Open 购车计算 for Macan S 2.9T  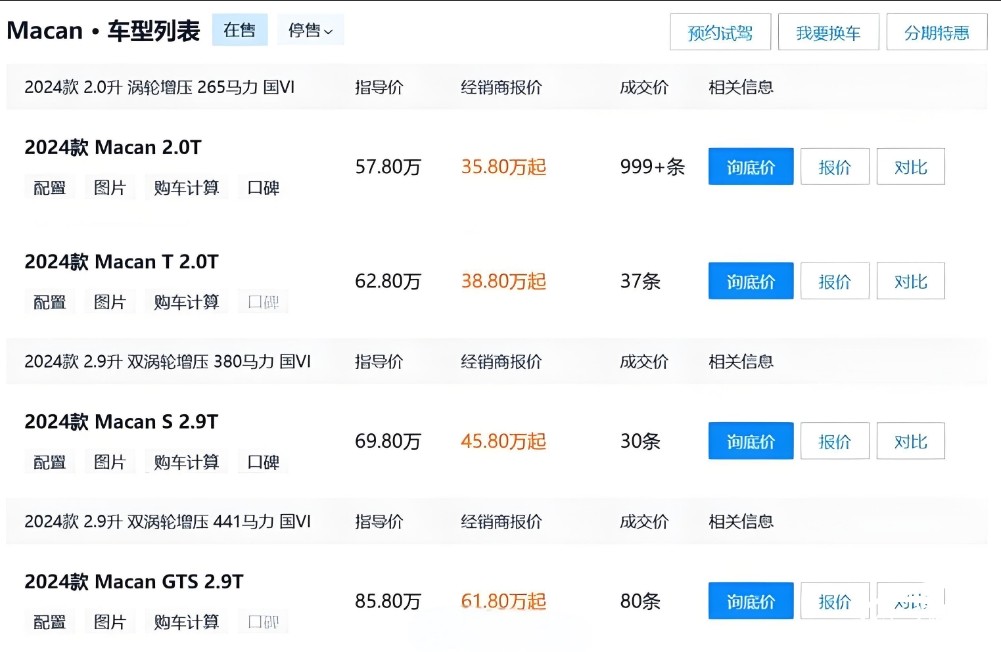point(186,462)
